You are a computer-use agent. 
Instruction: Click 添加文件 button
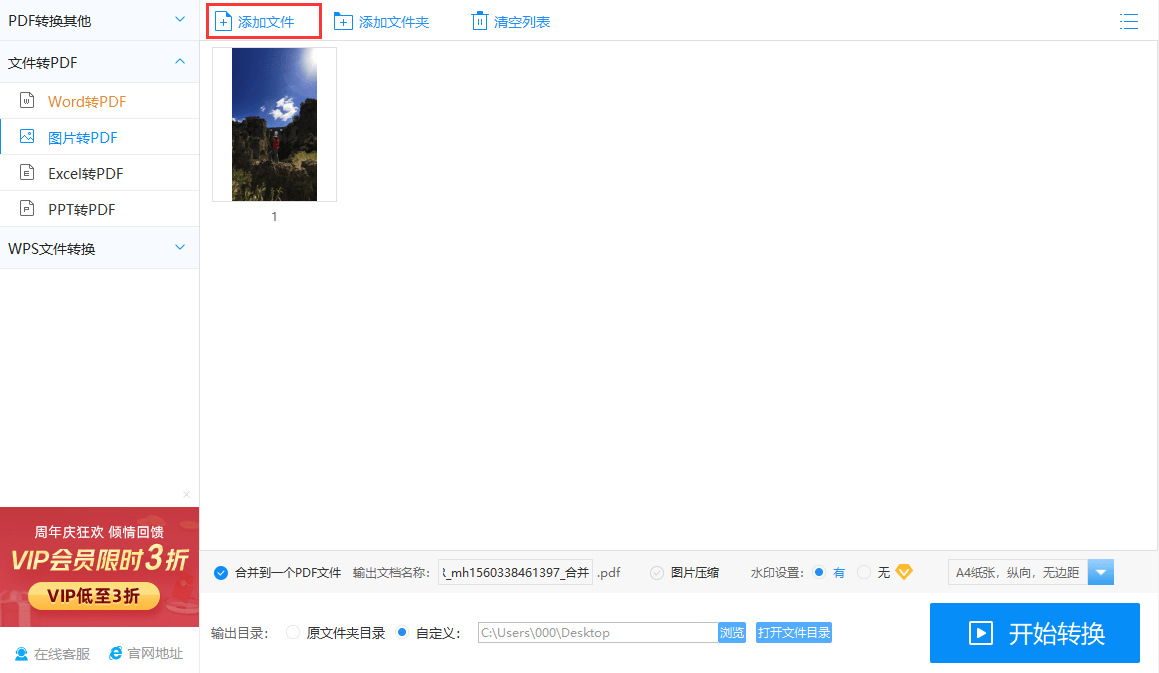(x=264, y=21)
